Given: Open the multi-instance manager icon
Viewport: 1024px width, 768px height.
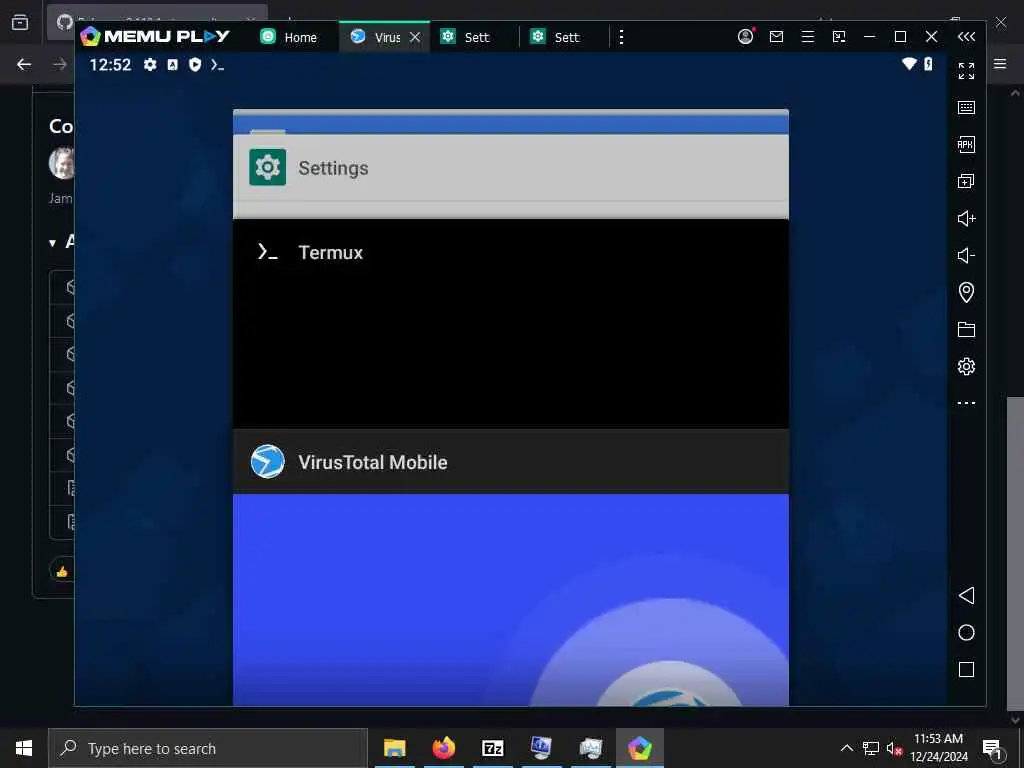Looking at the screenshot, I should pos(966,181).
